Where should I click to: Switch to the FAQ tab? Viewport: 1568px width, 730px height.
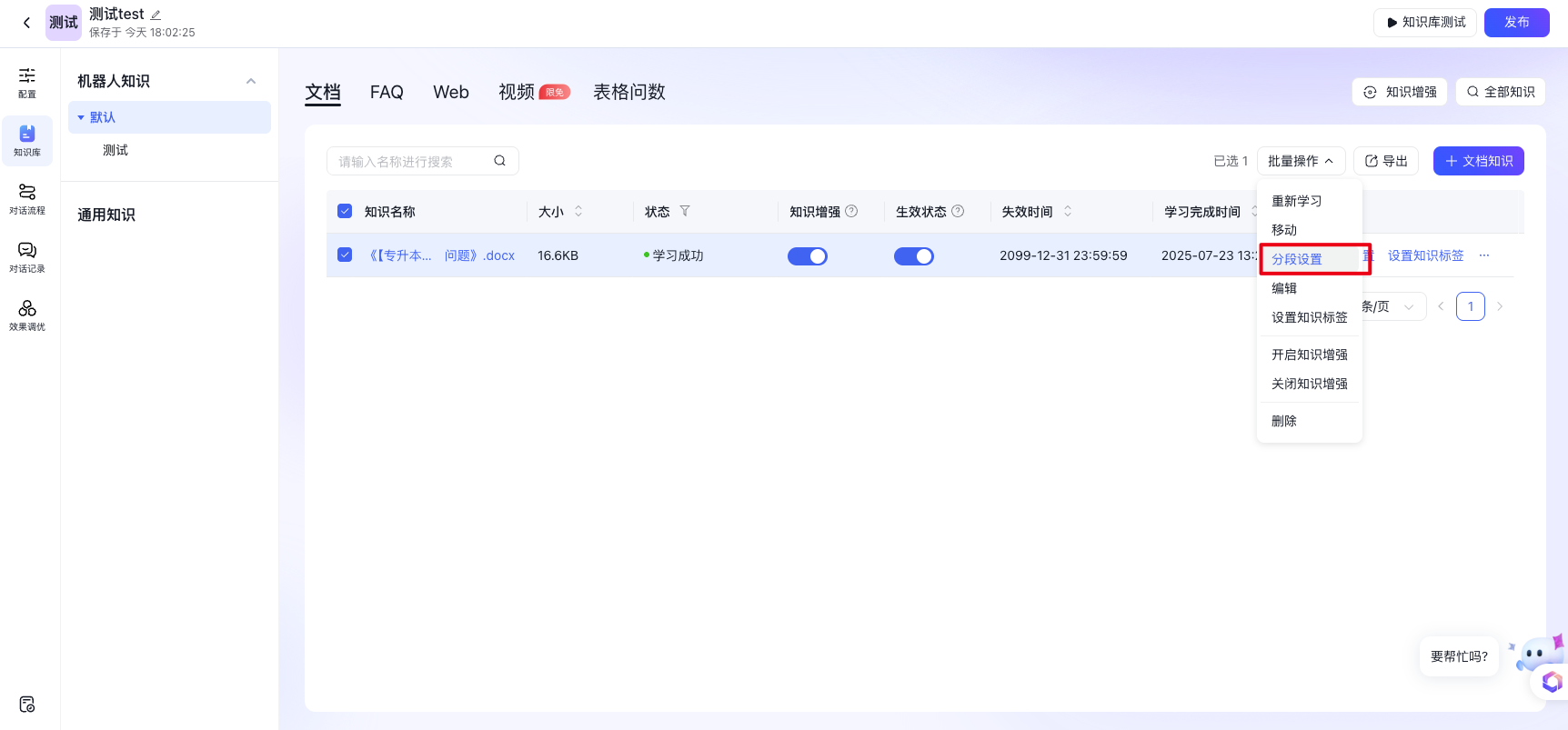coord(387,92)
